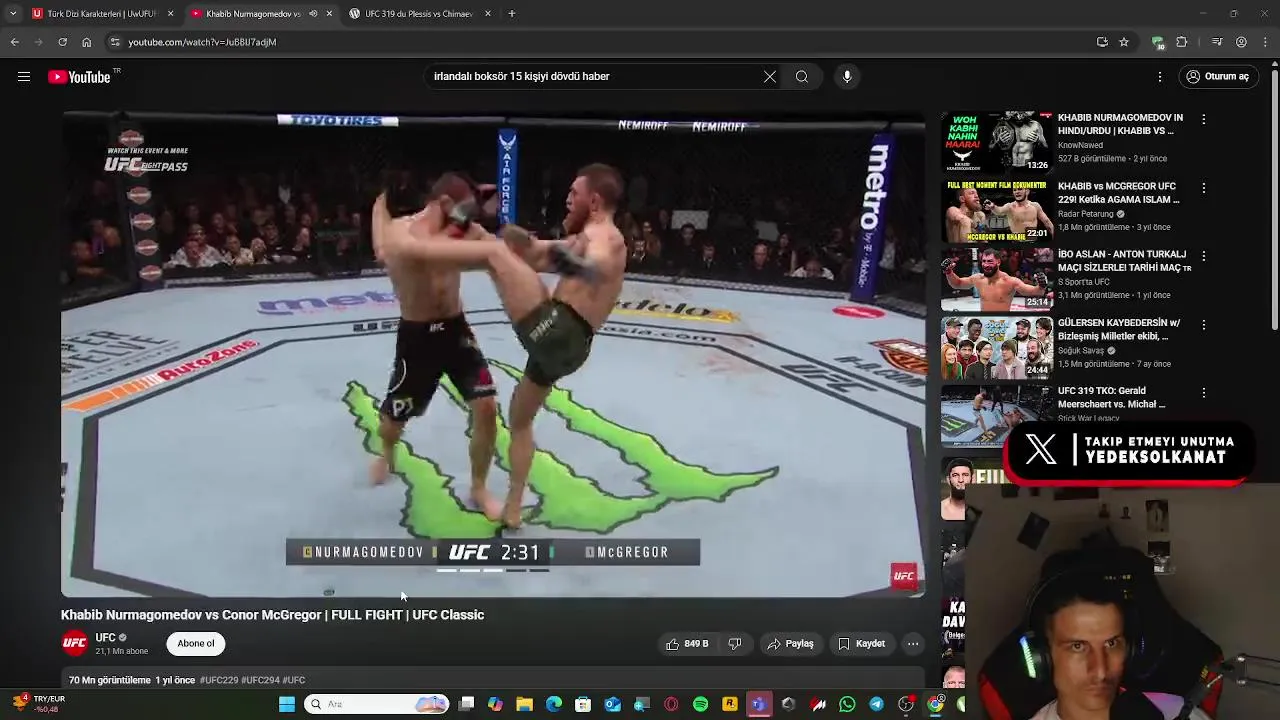Go to the YouTube home logo

click(x=79, y=77)
